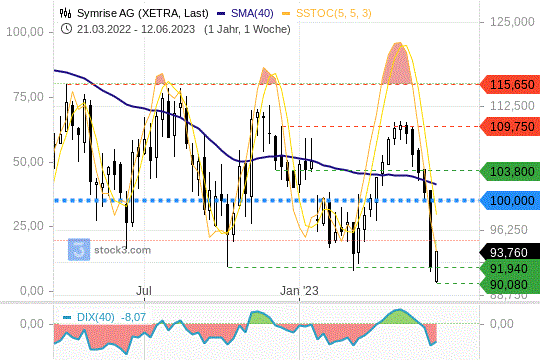Select the green 90,080 support label
540x360 pixels.
[x=510, y=285]
